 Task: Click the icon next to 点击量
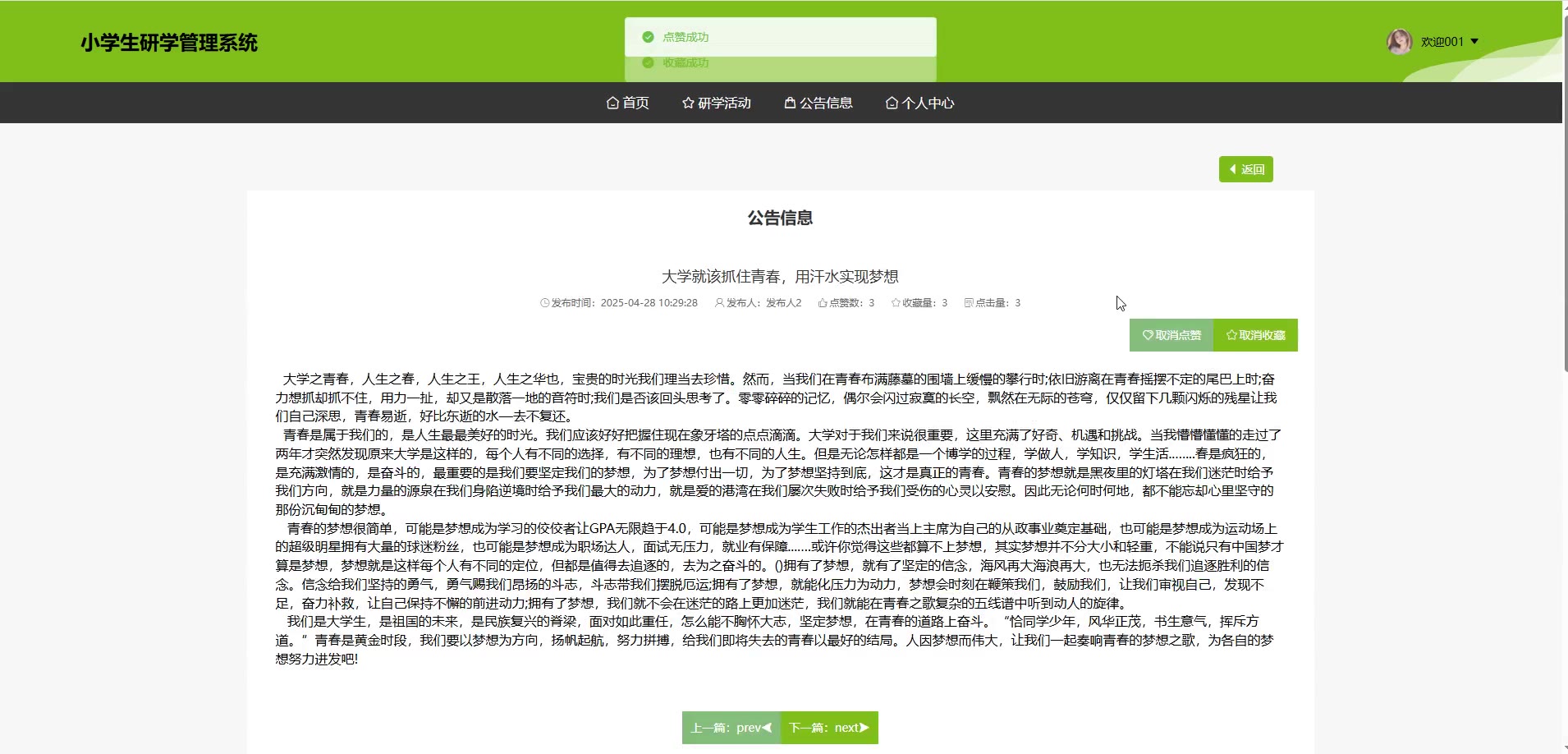tap(969, 303)
